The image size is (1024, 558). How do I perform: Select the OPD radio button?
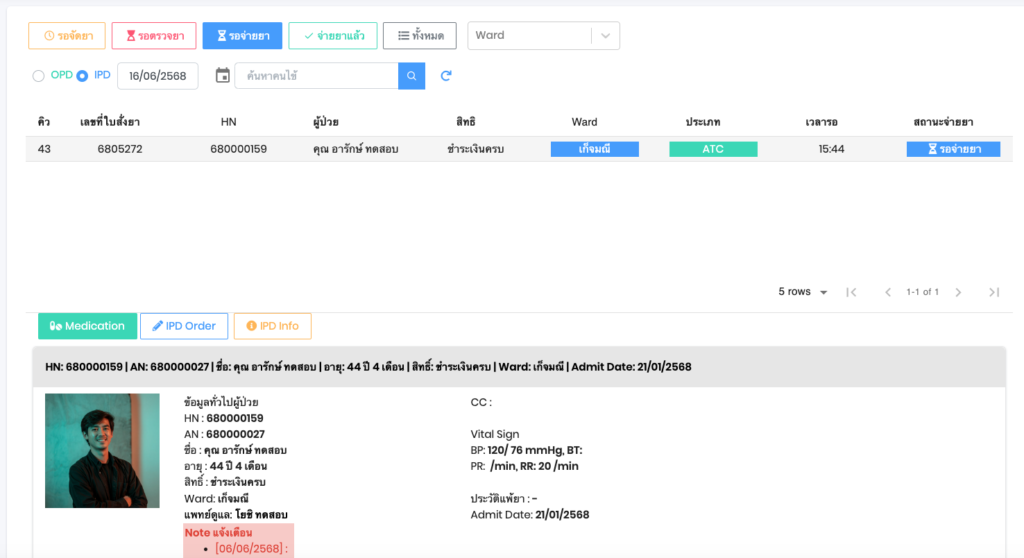click(39, 76)
